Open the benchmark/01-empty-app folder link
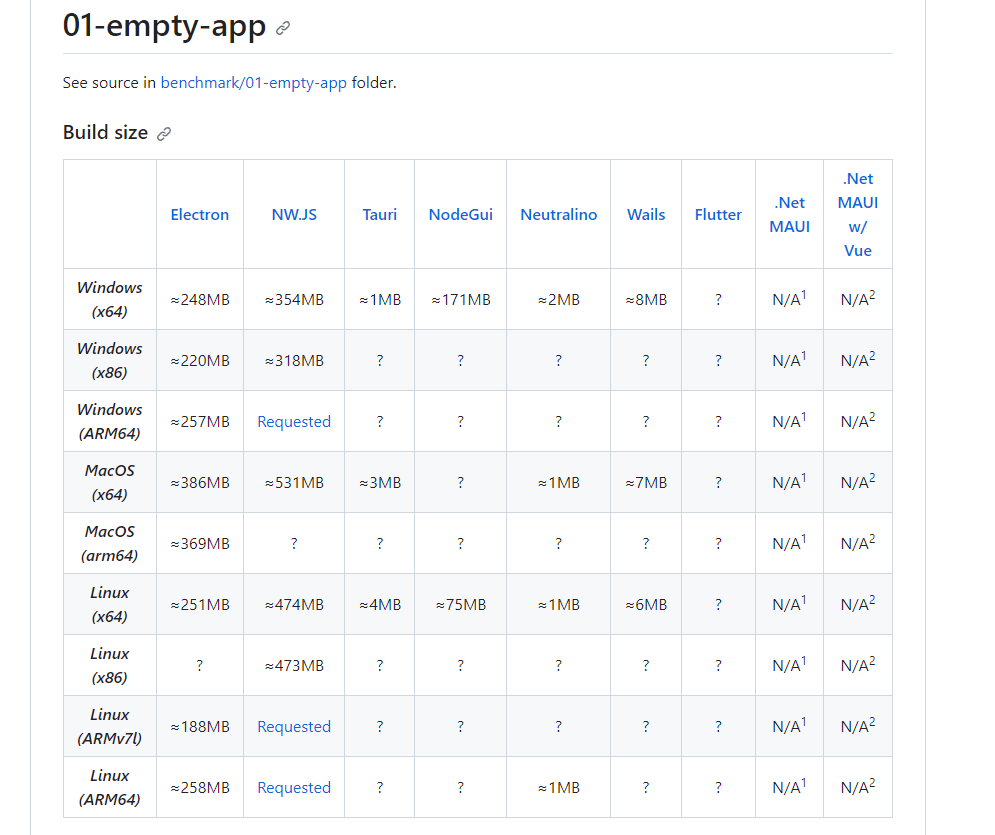Viewport: 995px width, 835px height. pyautogui.click(x=254, y=82)
